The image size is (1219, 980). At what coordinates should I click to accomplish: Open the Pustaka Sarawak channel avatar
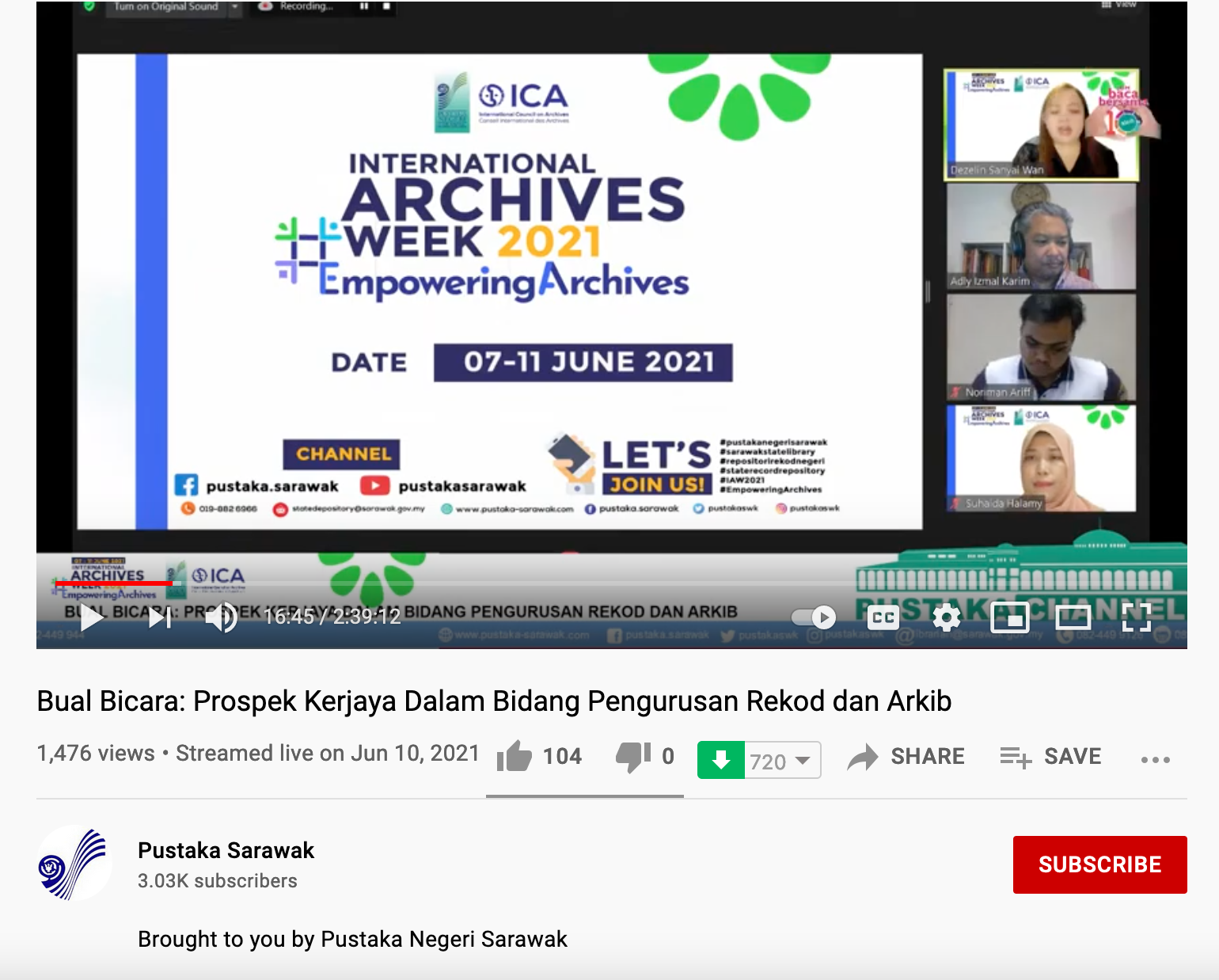tap(74, 863)
